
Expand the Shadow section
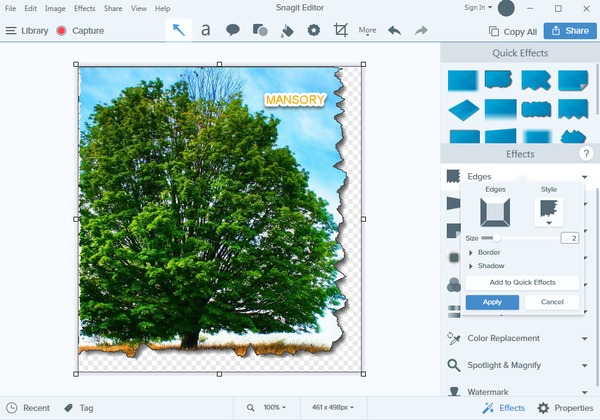coord(491,266)
